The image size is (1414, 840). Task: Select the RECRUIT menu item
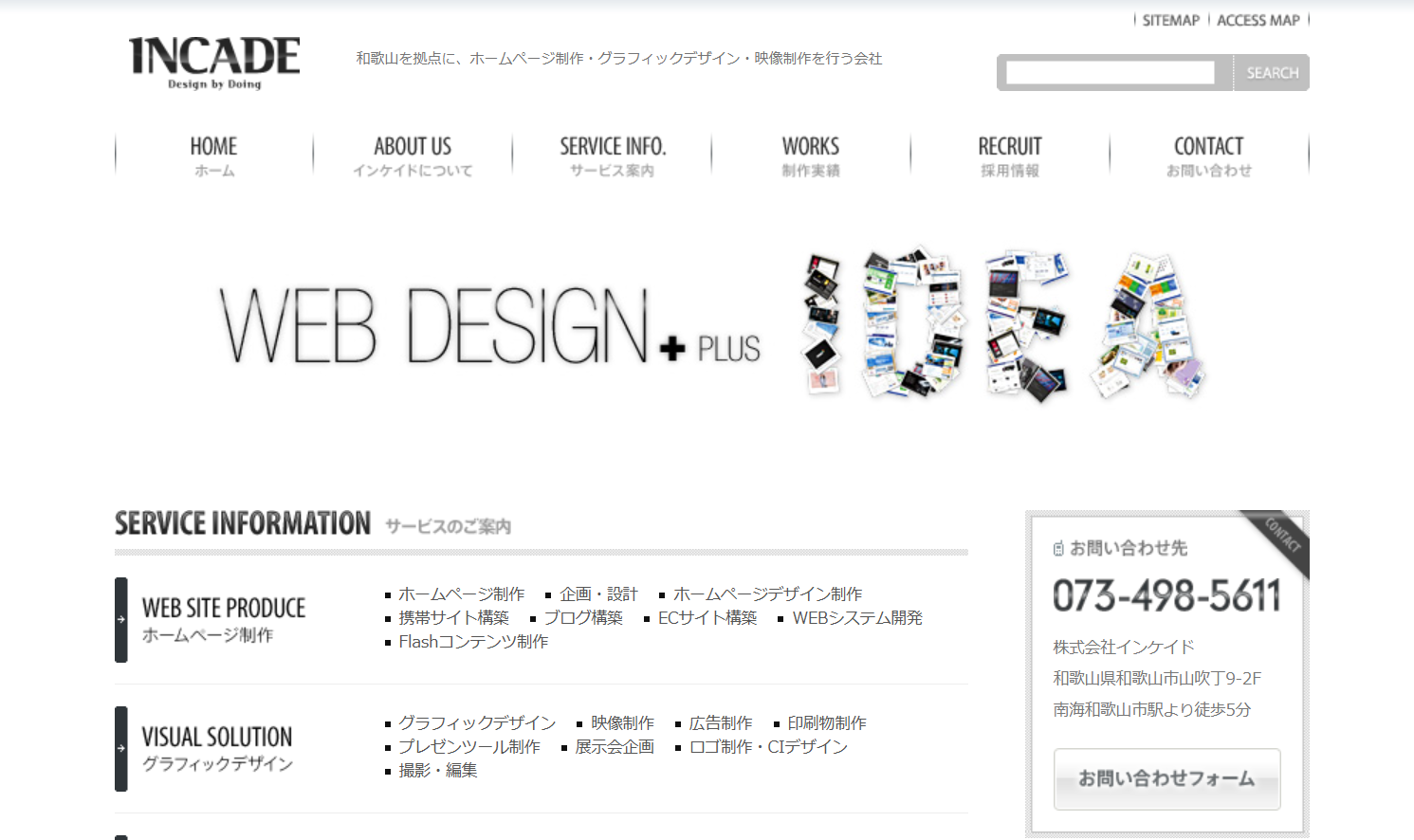click(x=1010, y=155)
